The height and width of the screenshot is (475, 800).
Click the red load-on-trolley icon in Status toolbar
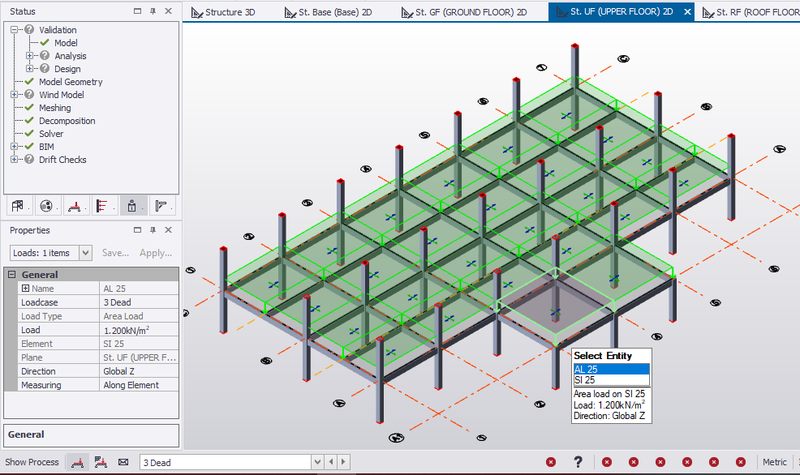(x=74, y=206)
